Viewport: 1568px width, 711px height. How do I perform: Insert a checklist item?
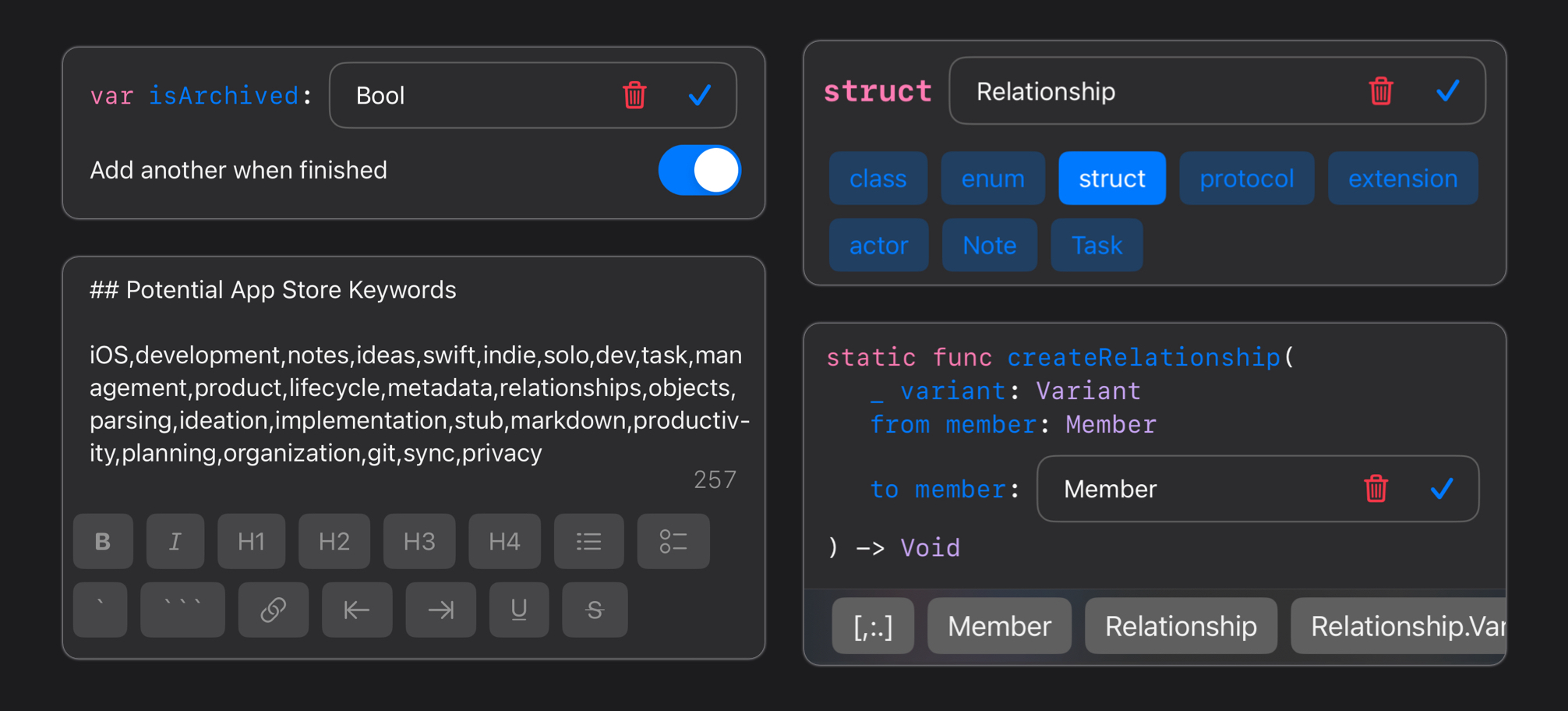coord(673,541)
